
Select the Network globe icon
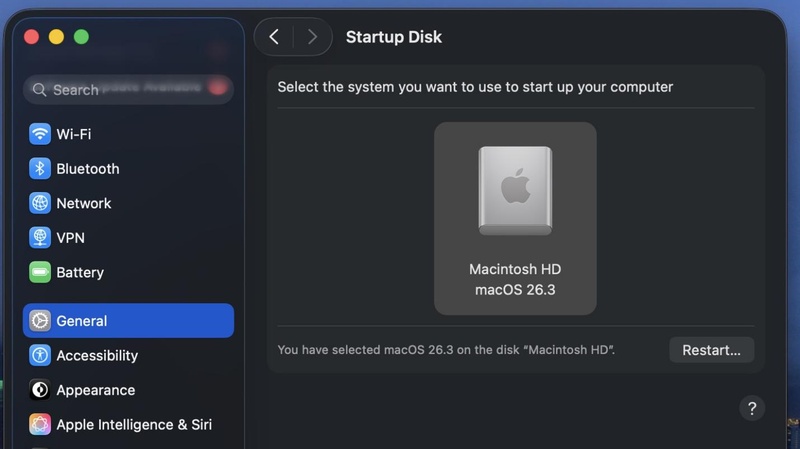pyautogui.click(x=40, y=203)
